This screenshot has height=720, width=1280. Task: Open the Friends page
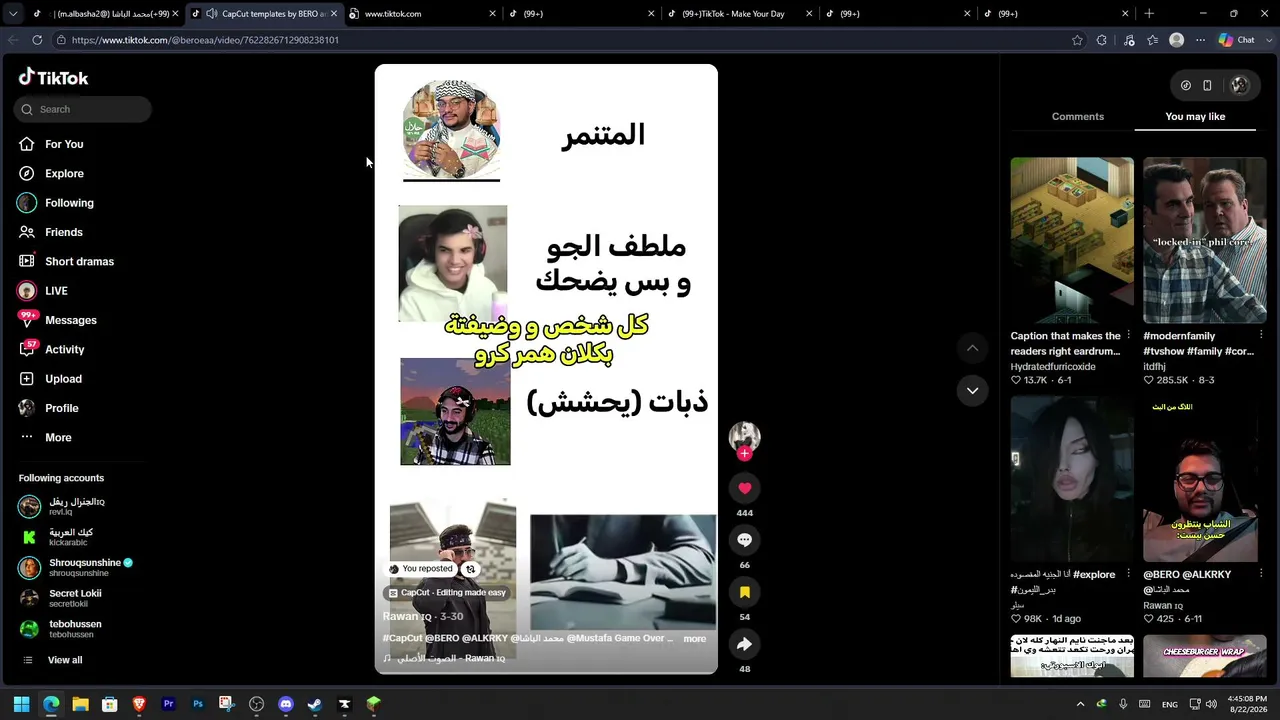click(64, 232)
